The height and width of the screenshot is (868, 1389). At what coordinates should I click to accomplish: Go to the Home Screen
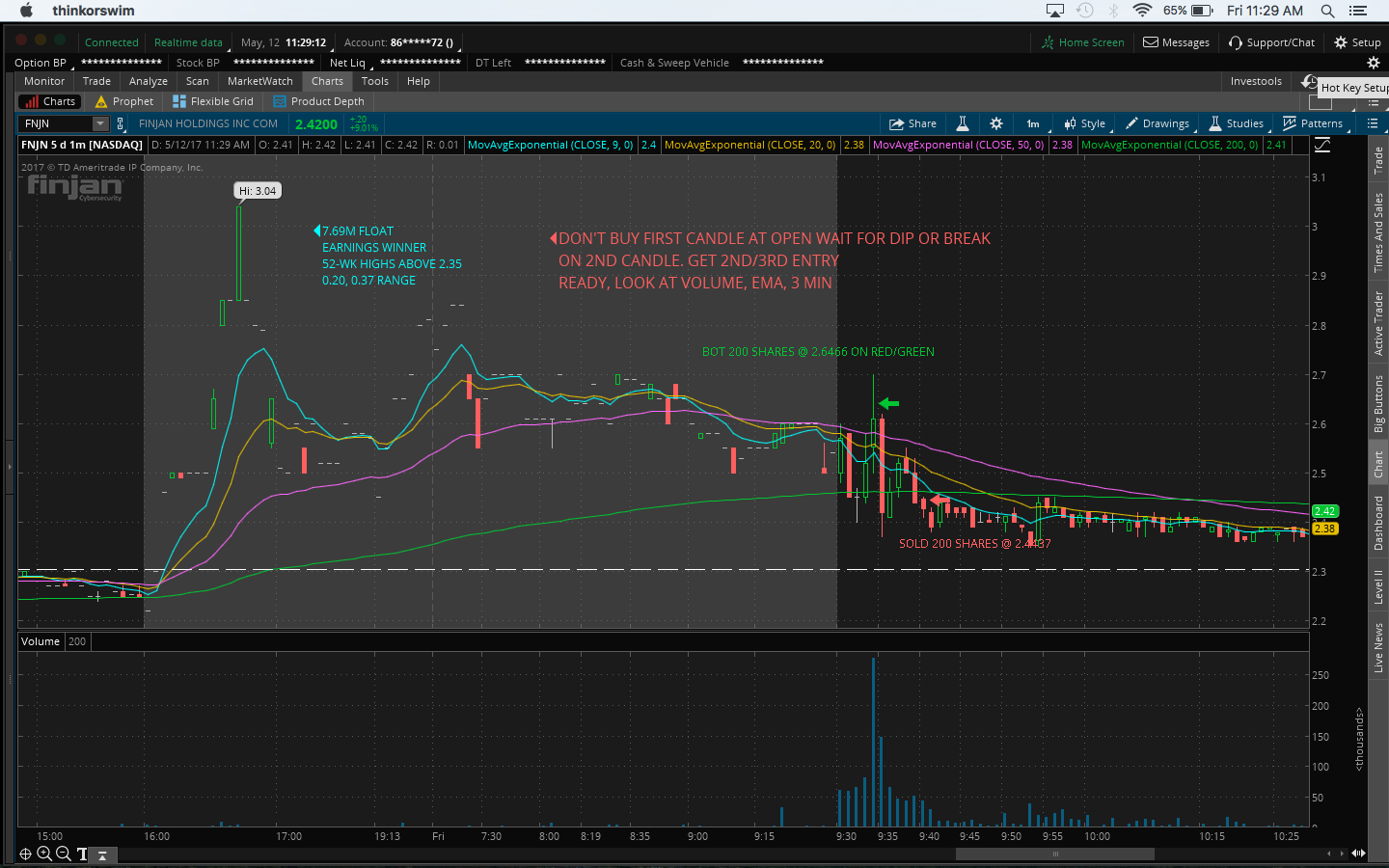point(1083,42)
